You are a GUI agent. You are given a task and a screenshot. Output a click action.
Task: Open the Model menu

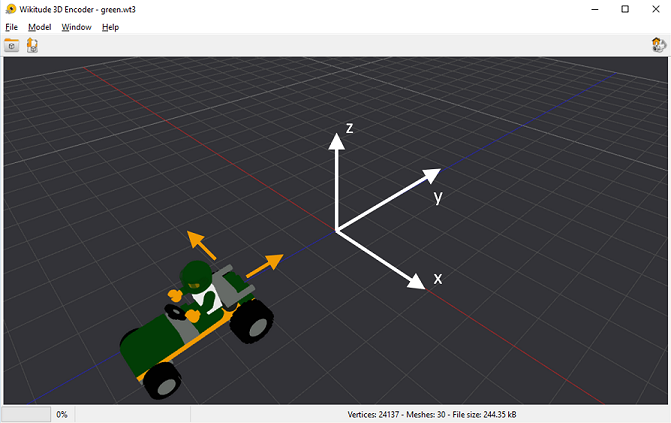point(39,27)
